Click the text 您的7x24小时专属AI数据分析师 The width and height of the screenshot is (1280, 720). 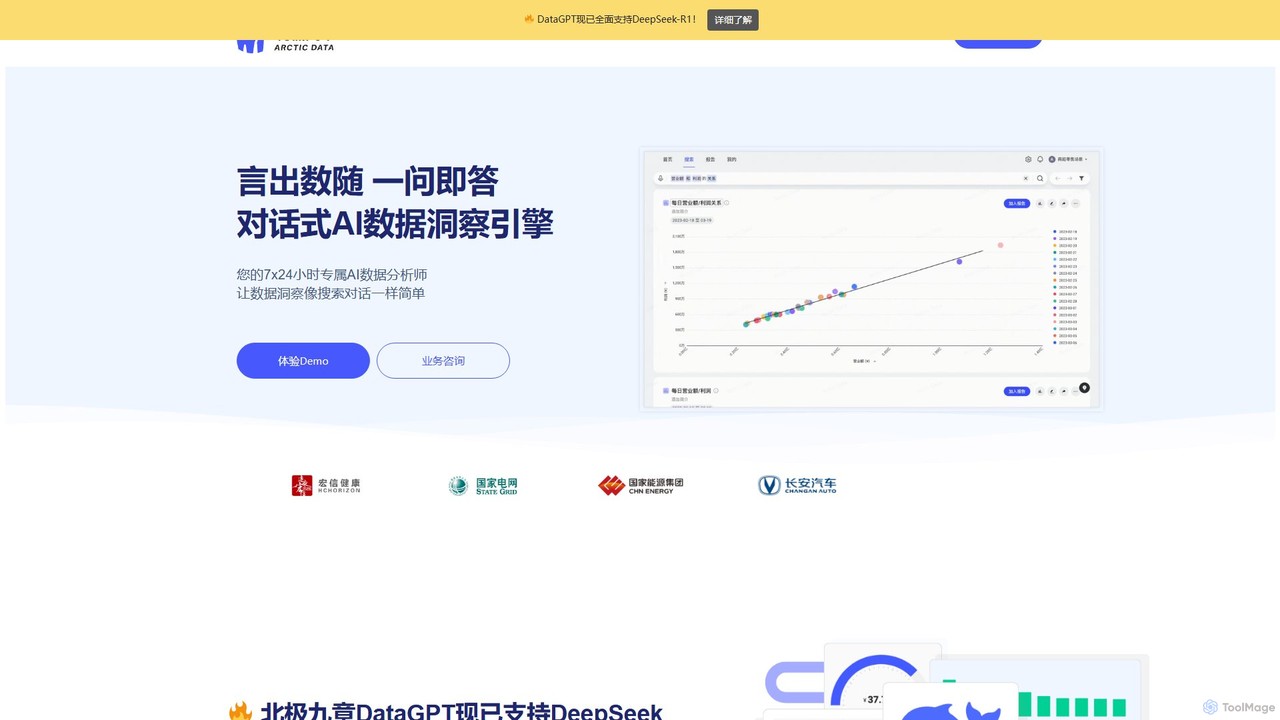[x=332, y=274]
